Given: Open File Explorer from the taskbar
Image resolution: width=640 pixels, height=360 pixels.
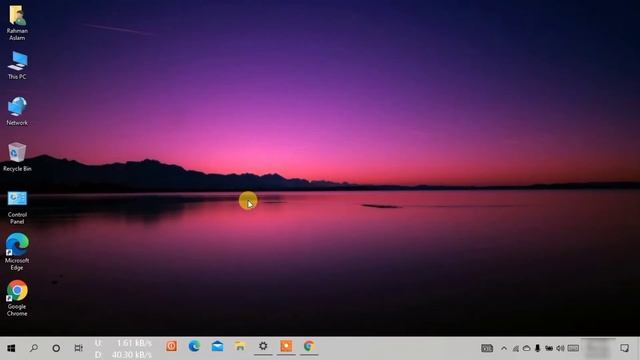Looking at the screenshot, I should tap(240, 346).
